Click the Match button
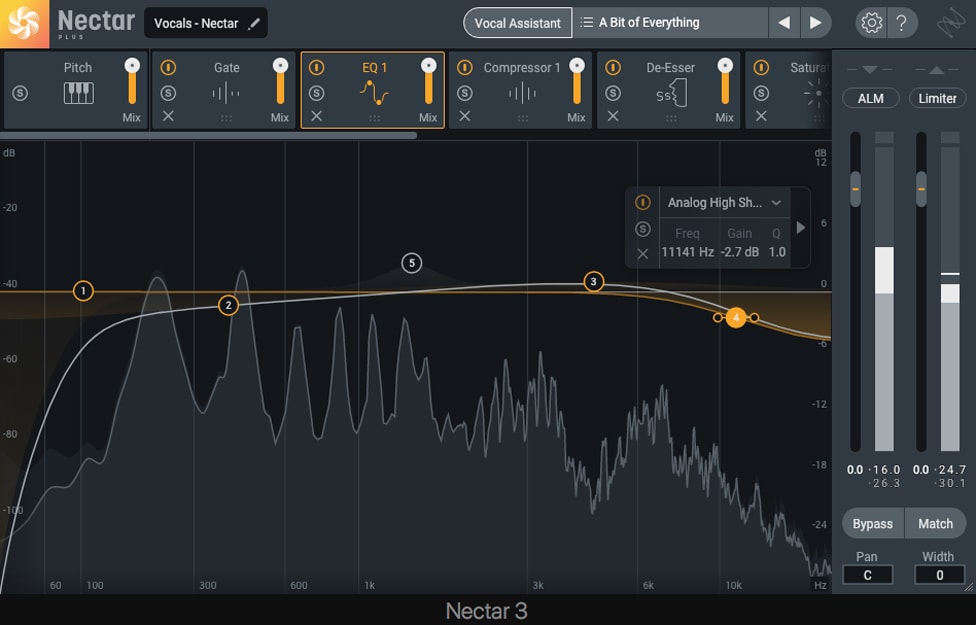Image resolution: width=976 pixels, height=625 pixels. tap(936, 524)
